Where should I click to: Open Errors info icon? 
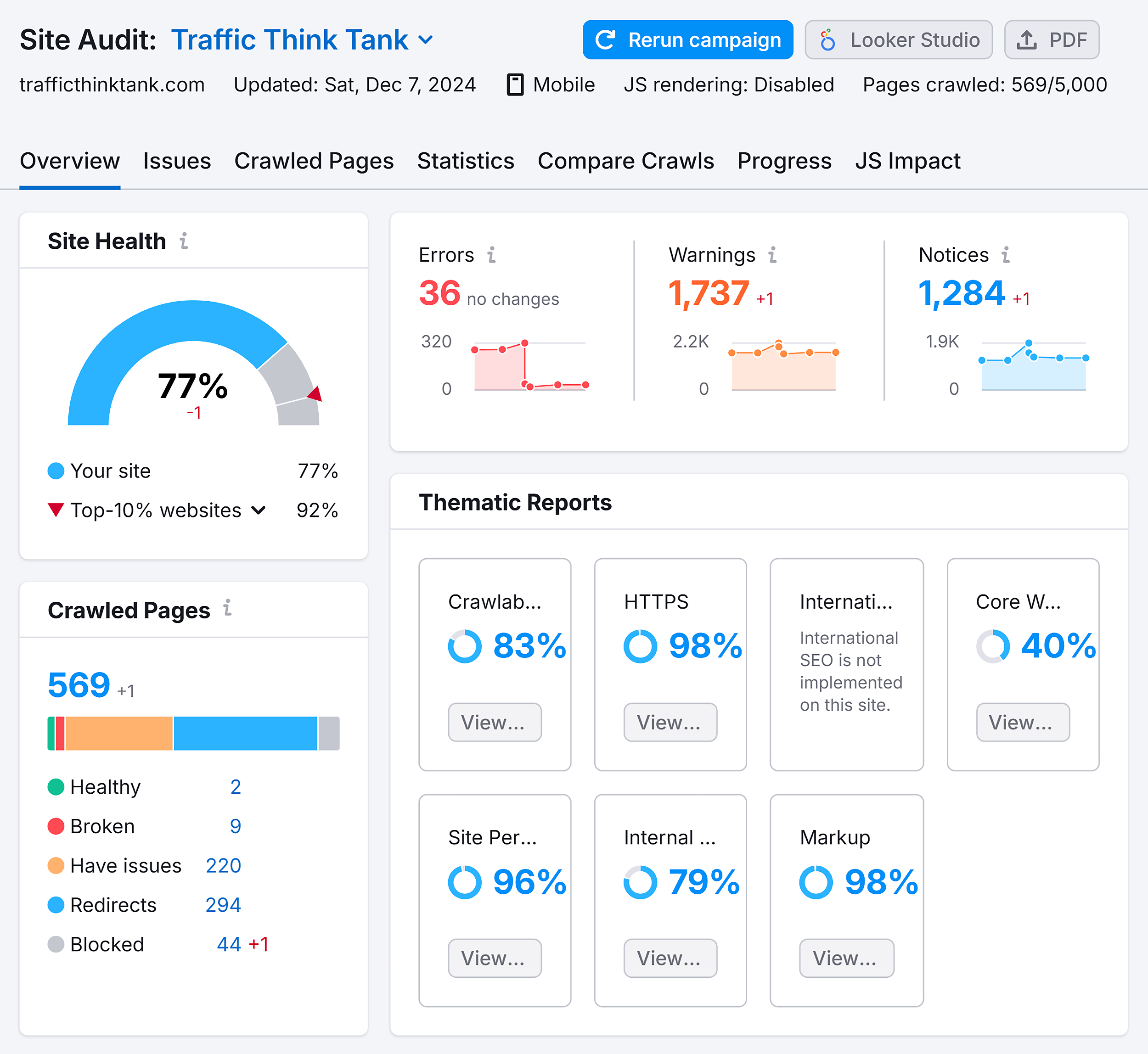coord(491,255)
